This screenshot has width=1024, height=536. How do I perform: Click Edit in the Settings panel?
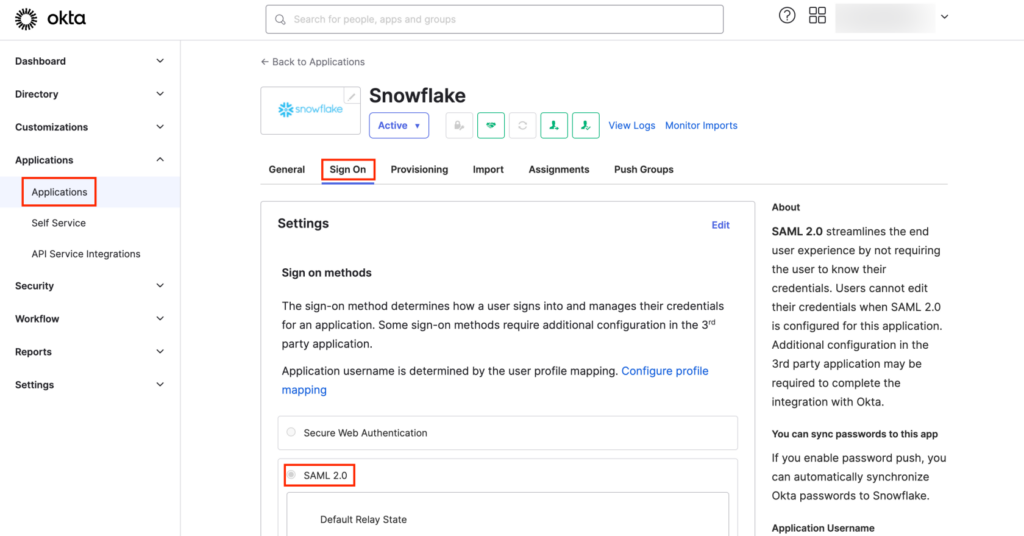point(720,225)
